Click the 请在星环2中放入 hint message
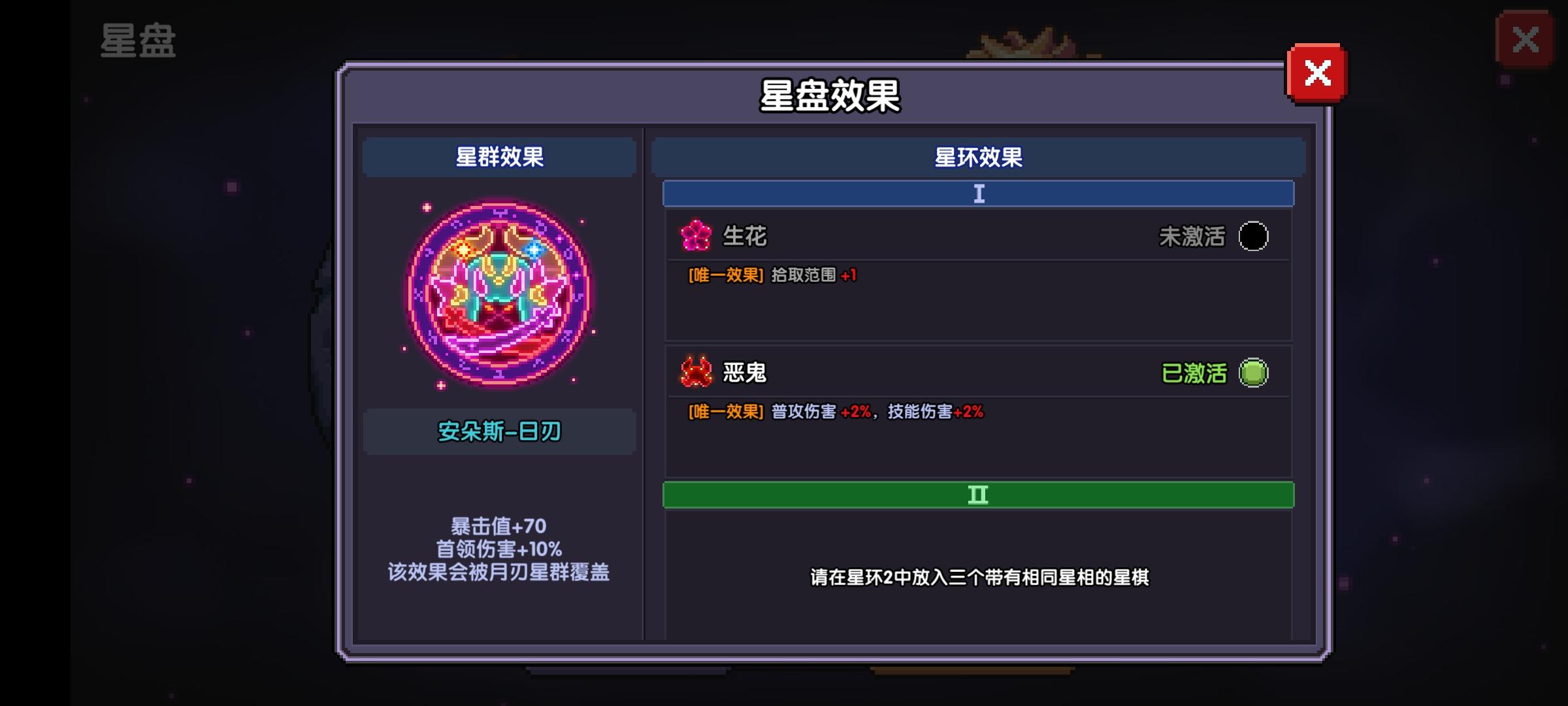Screen dimensions: 1568x706 (979, 577)
